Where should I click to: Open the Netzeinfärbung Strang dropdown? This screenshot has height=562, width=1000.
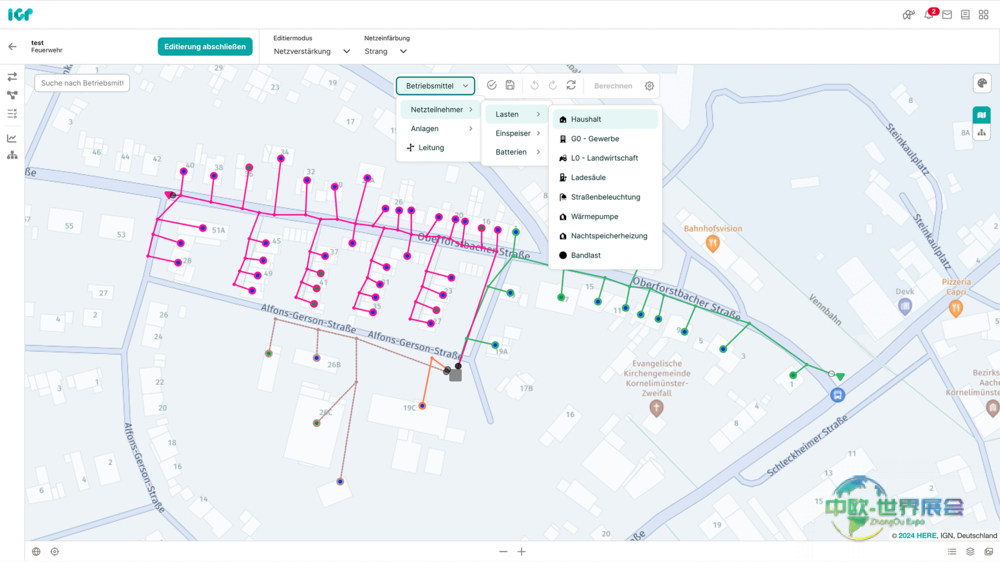click(386, 51)
